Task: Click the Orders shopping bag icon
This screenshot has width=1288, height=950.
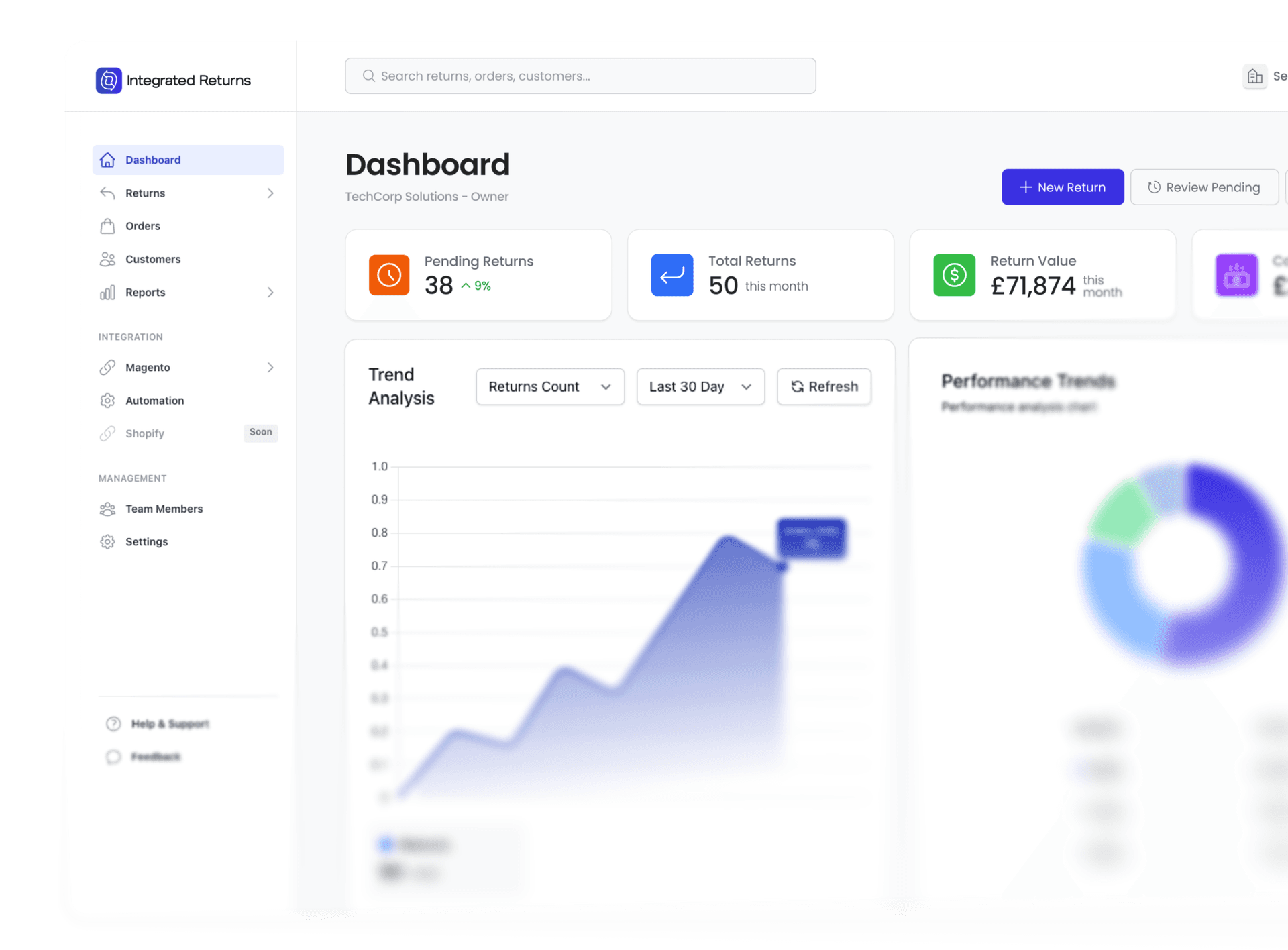Action: click(x=107, y=226)
